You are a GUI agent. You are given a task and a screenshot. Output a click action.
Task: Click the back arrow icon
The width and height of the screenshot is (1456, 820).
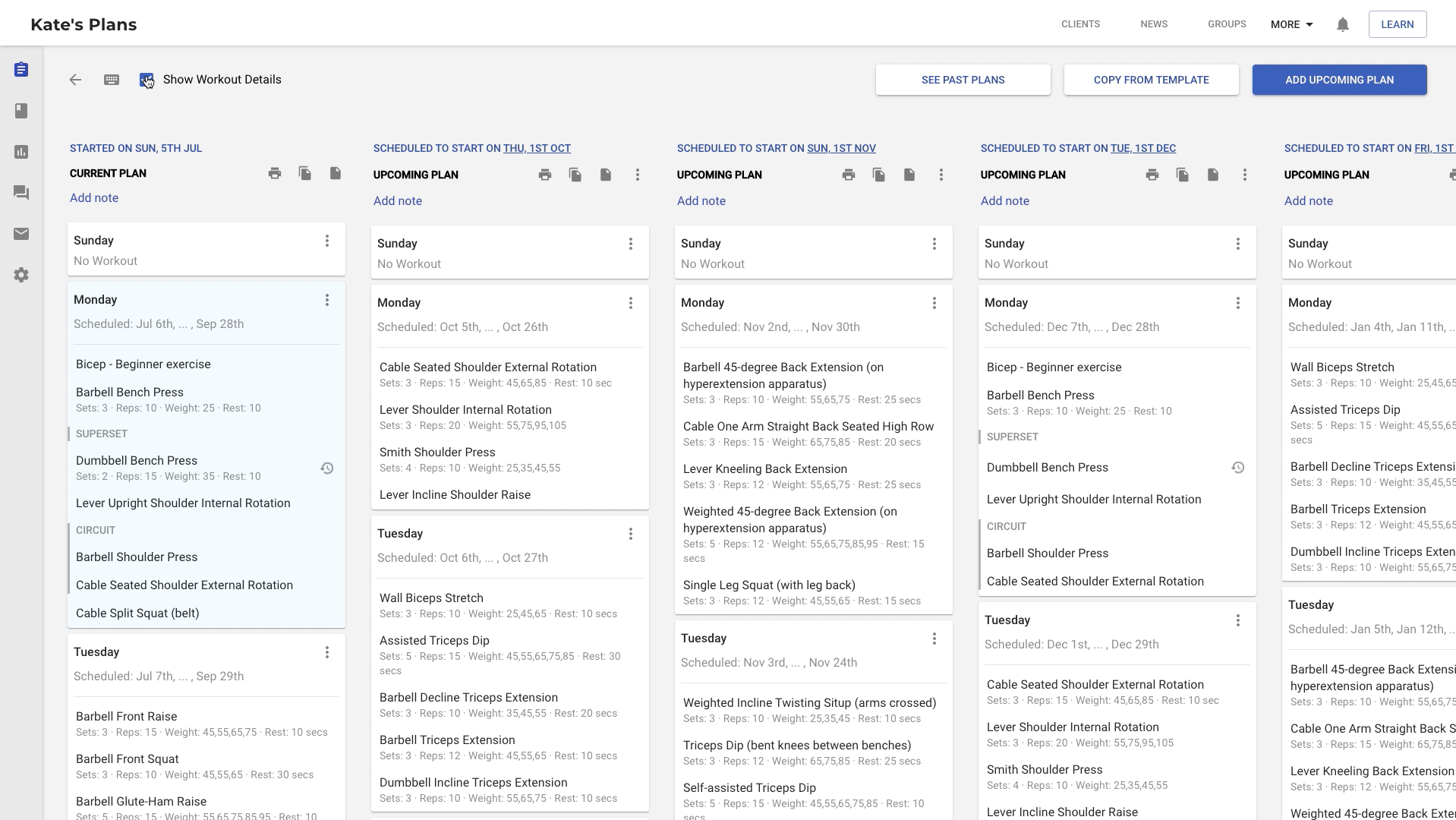(x=75, y=80)
